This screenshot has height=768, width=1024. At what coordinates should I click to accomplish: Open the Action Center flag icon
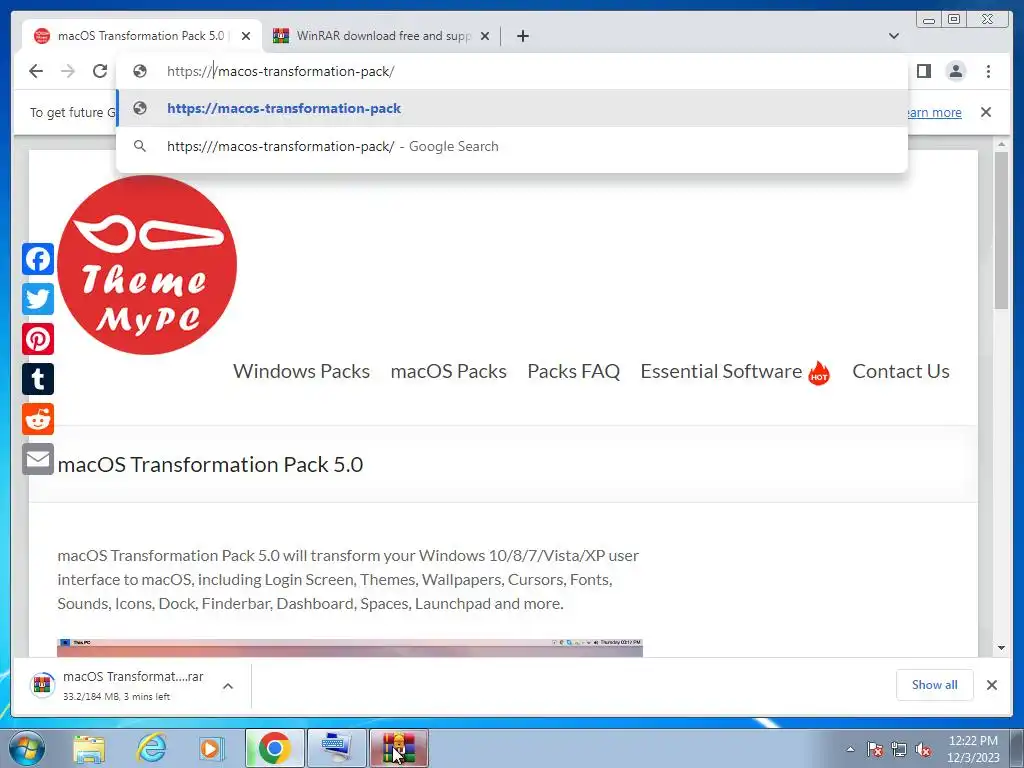pos(875,749)
